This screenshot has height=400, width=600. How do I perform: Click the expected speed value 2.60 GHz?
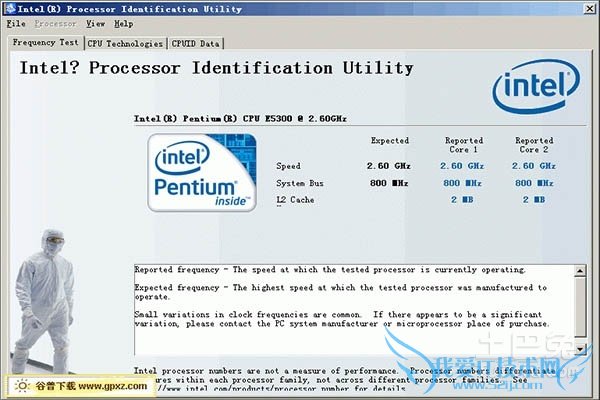(x=388, y=166)
